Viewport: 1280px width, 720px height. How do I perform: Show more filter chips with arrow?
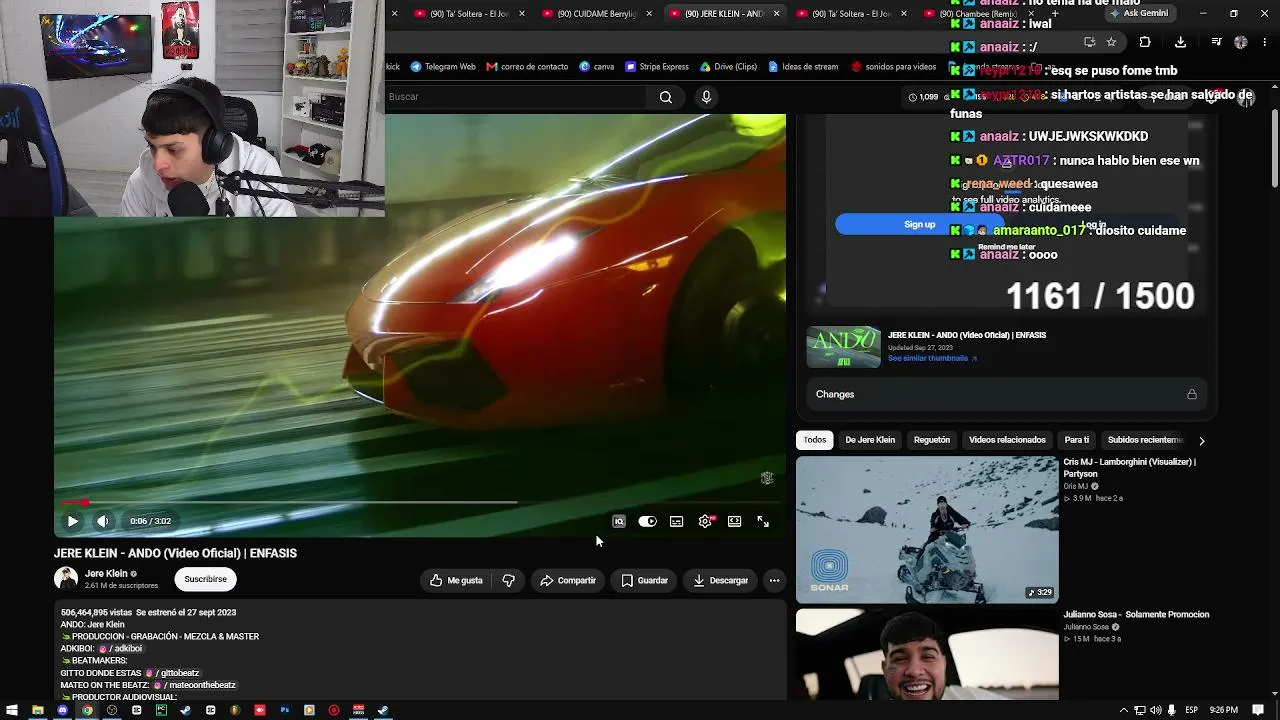point(1201,440)
